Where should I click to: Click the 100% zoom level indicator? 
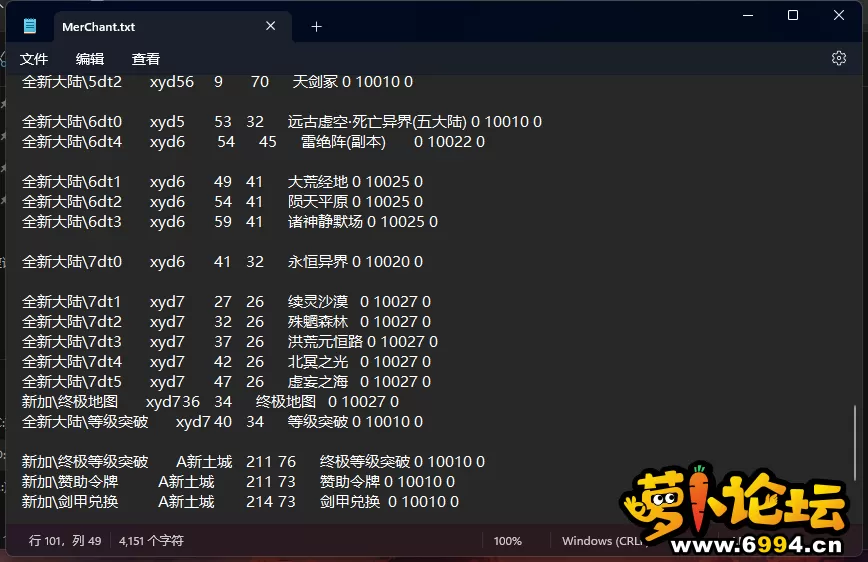pyautogui.click(x=507, y=541)
